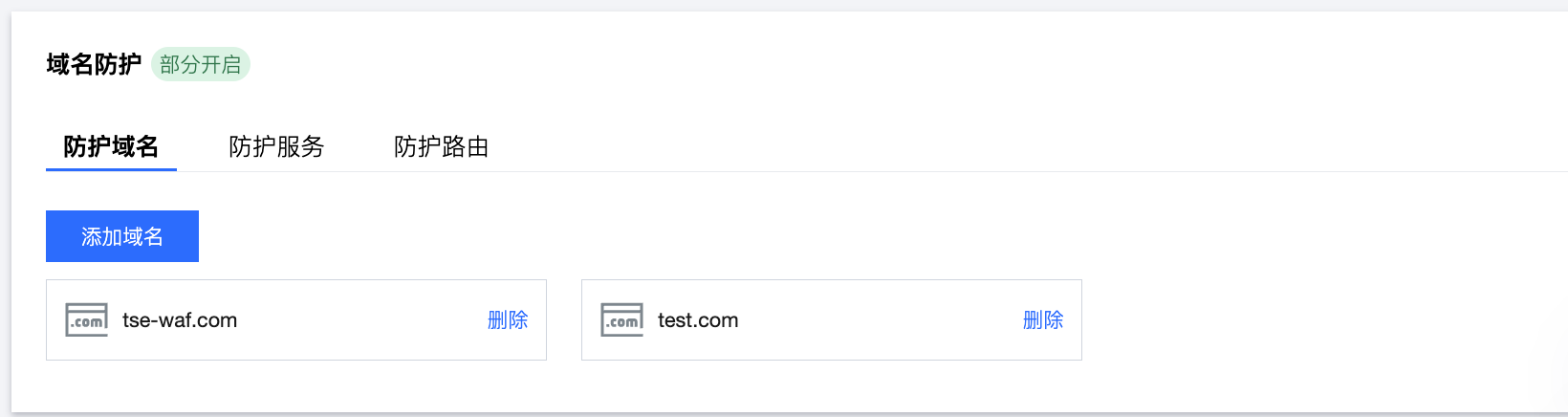The image size is (1568, 417).
Task: Click 删除 link for test.com
Action: pos(1043,319)
